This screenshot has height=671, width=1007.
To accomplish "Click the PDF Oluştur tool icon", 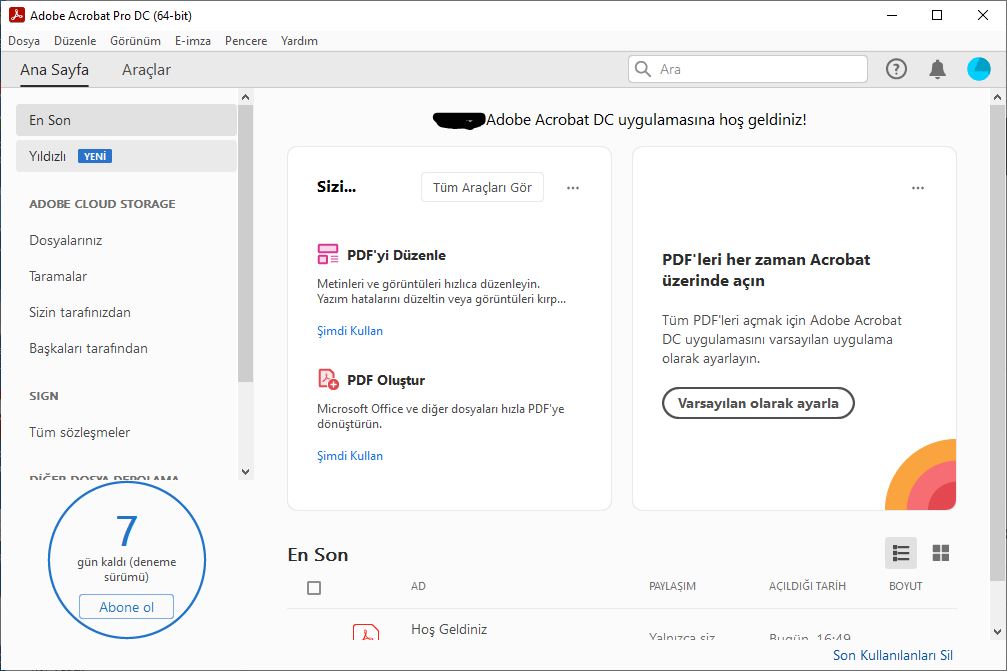I will tap(328, 379).
